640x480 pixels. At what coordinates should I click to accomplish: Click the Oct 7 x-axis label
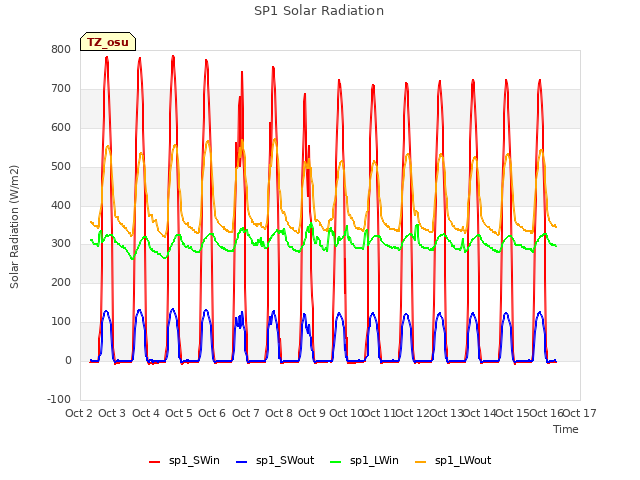click(x=246, y=413)
